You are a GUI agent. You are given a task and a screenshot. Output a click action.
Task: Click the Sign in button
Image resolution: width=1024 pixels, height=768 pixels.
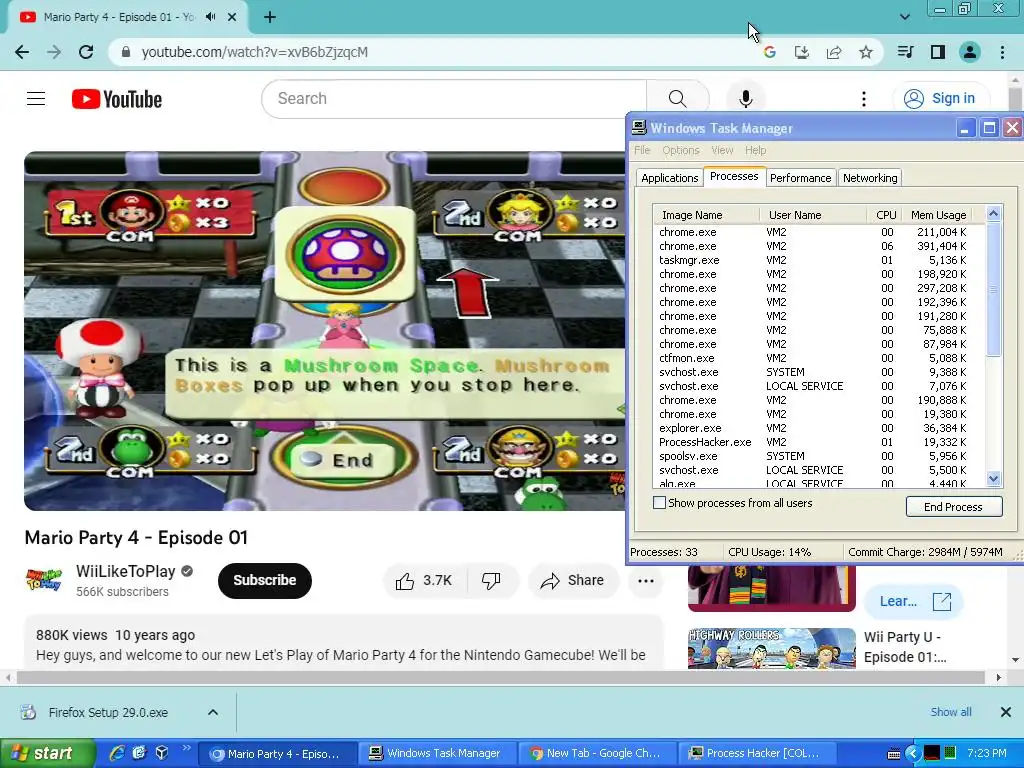click(x=941, y=99)
